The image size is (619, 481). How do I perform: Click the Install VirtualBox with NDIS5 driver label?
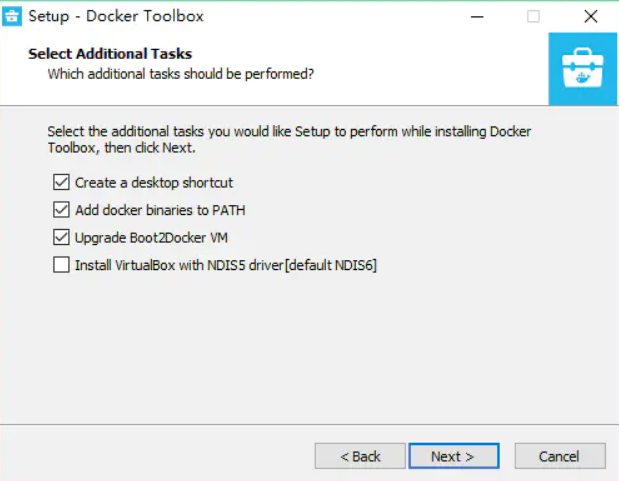coord(225,265)
